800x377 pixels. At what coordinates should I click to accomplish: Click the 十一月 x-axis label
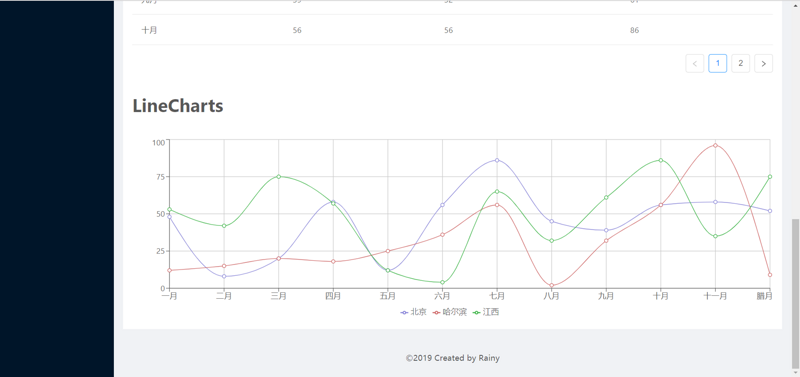[x=715, y=296]
